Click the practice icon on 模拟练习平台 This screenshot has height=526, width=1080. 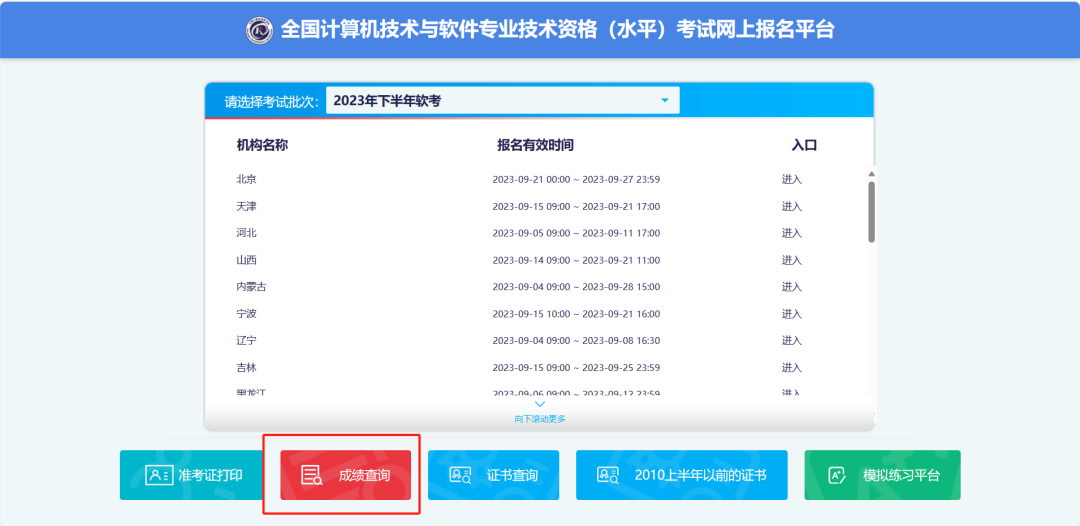click(x=837, y=475)
